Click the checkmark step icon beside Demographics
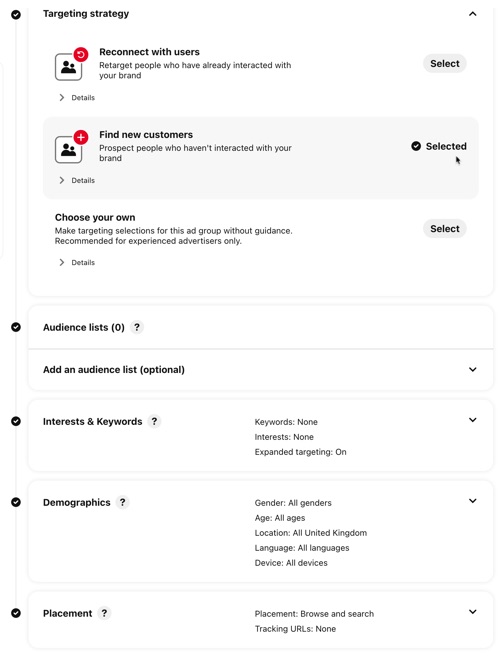Viewport: 498px width, 656px height. click(x=16, y=502)
